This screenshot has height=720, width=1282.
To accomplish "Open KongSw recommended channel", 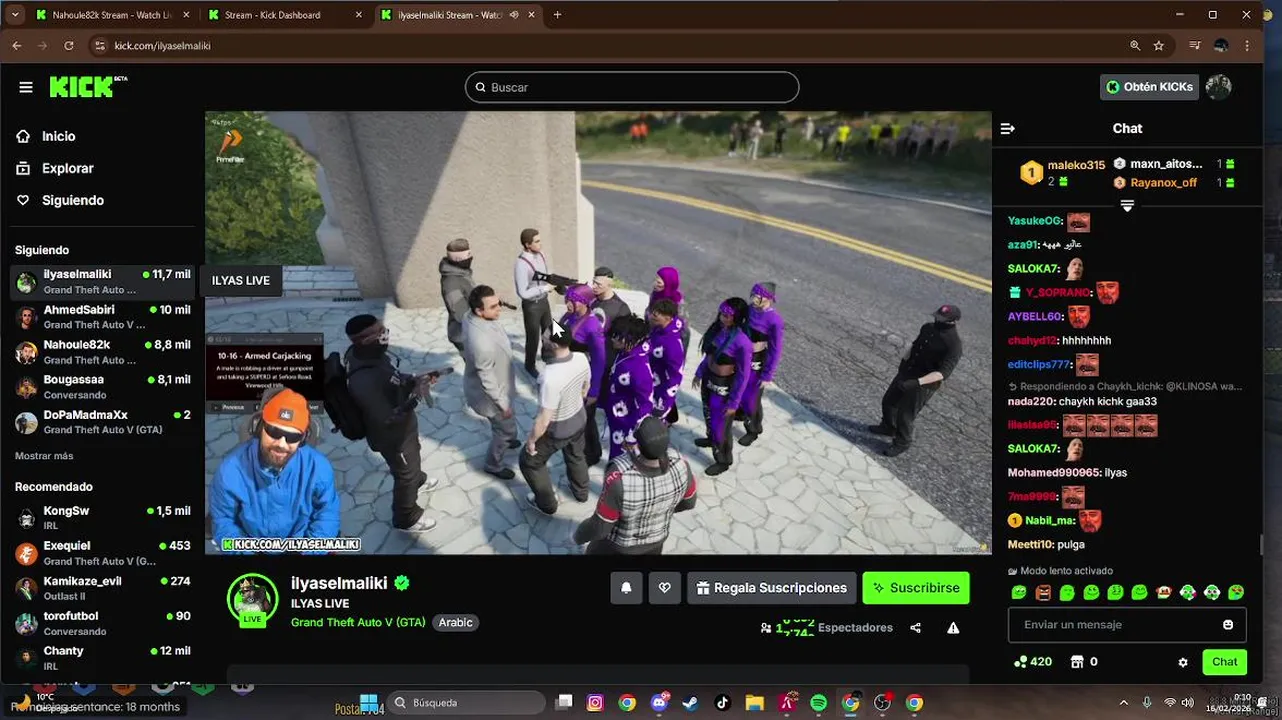I will coord(102,518).
